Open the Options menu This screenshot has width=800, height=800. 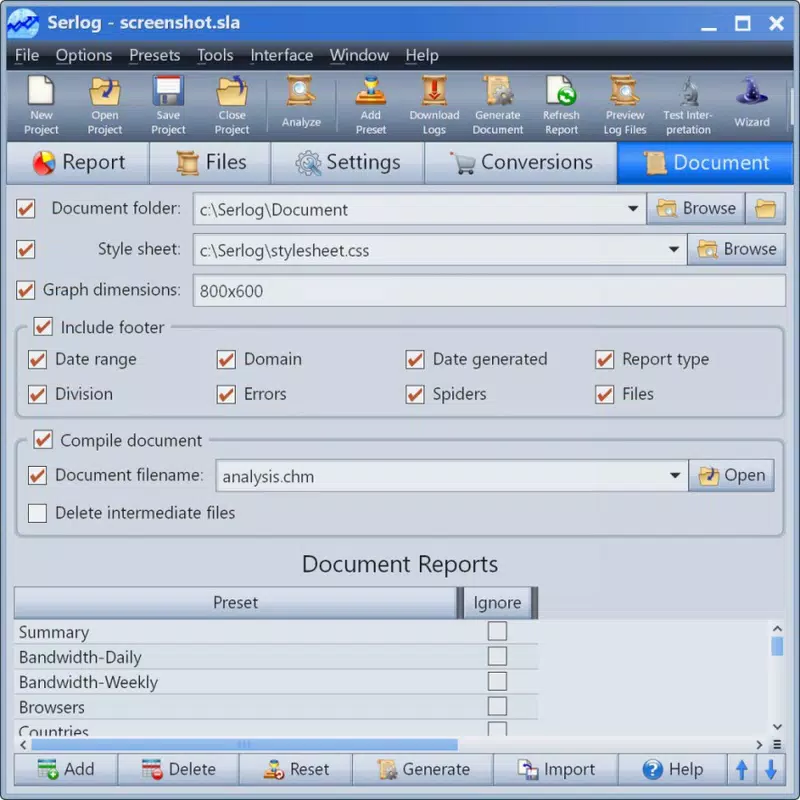tap(84, 55)
